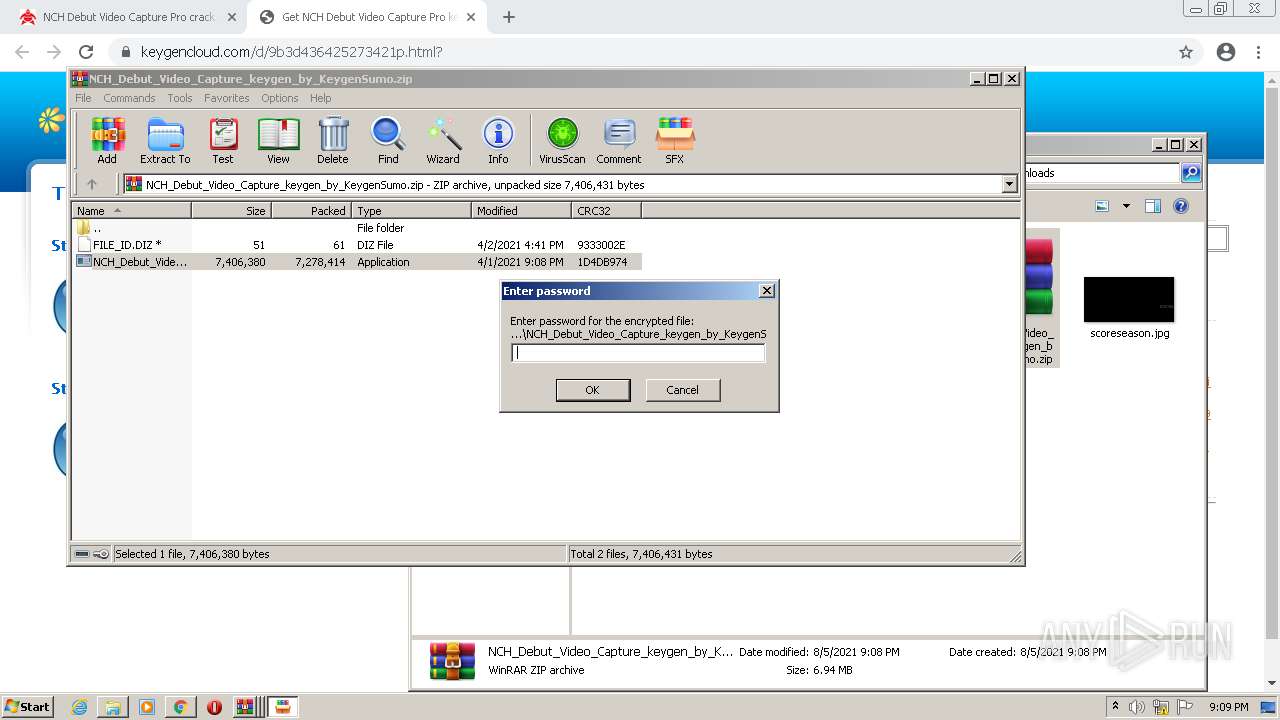
Task: Sort by the Packed column header
Action: [312, 211]
